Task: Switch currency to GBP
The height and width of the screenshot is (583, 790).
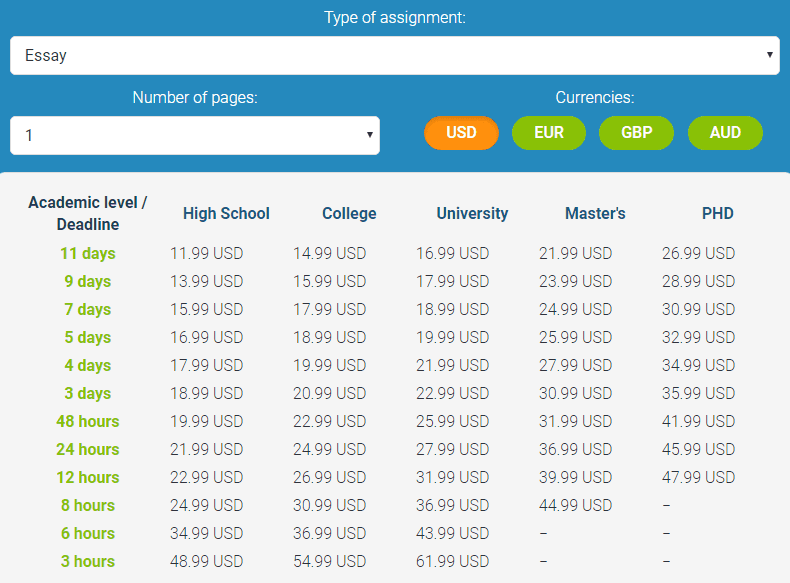Action: tap(636, 133)
